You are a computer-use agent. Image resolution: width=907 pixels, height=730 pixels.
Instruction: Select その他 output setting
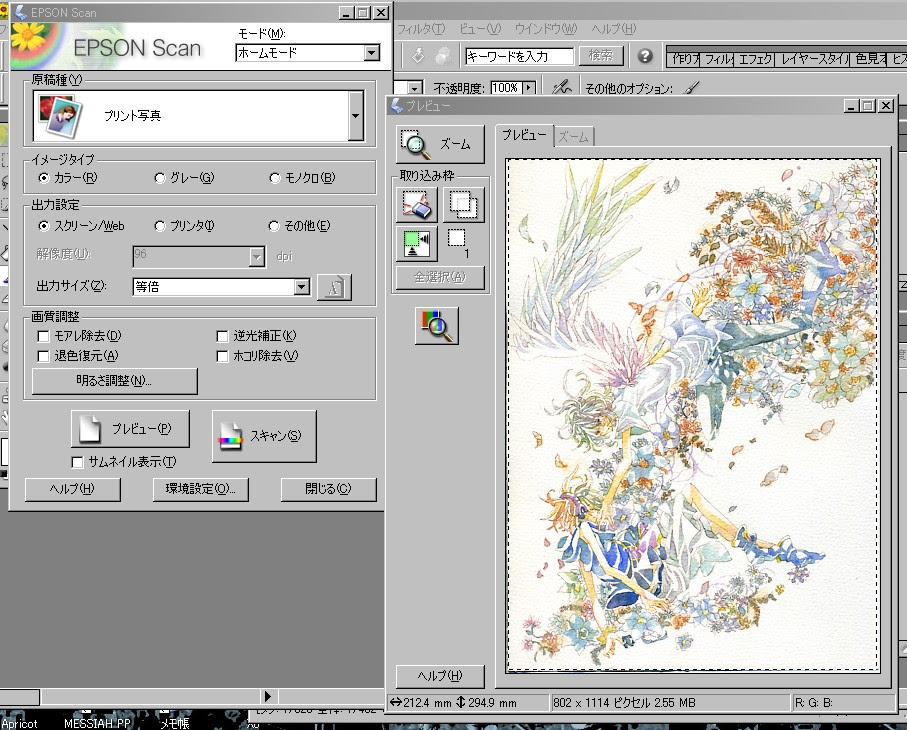click(x=274, y=226)
